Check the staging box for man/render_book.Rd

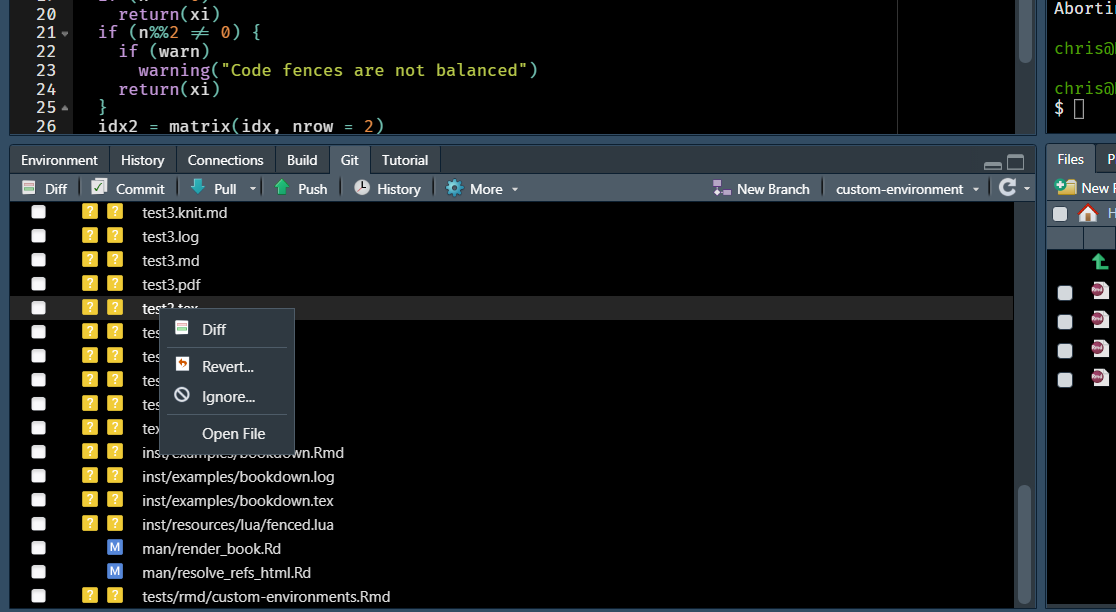click(37, 547)
